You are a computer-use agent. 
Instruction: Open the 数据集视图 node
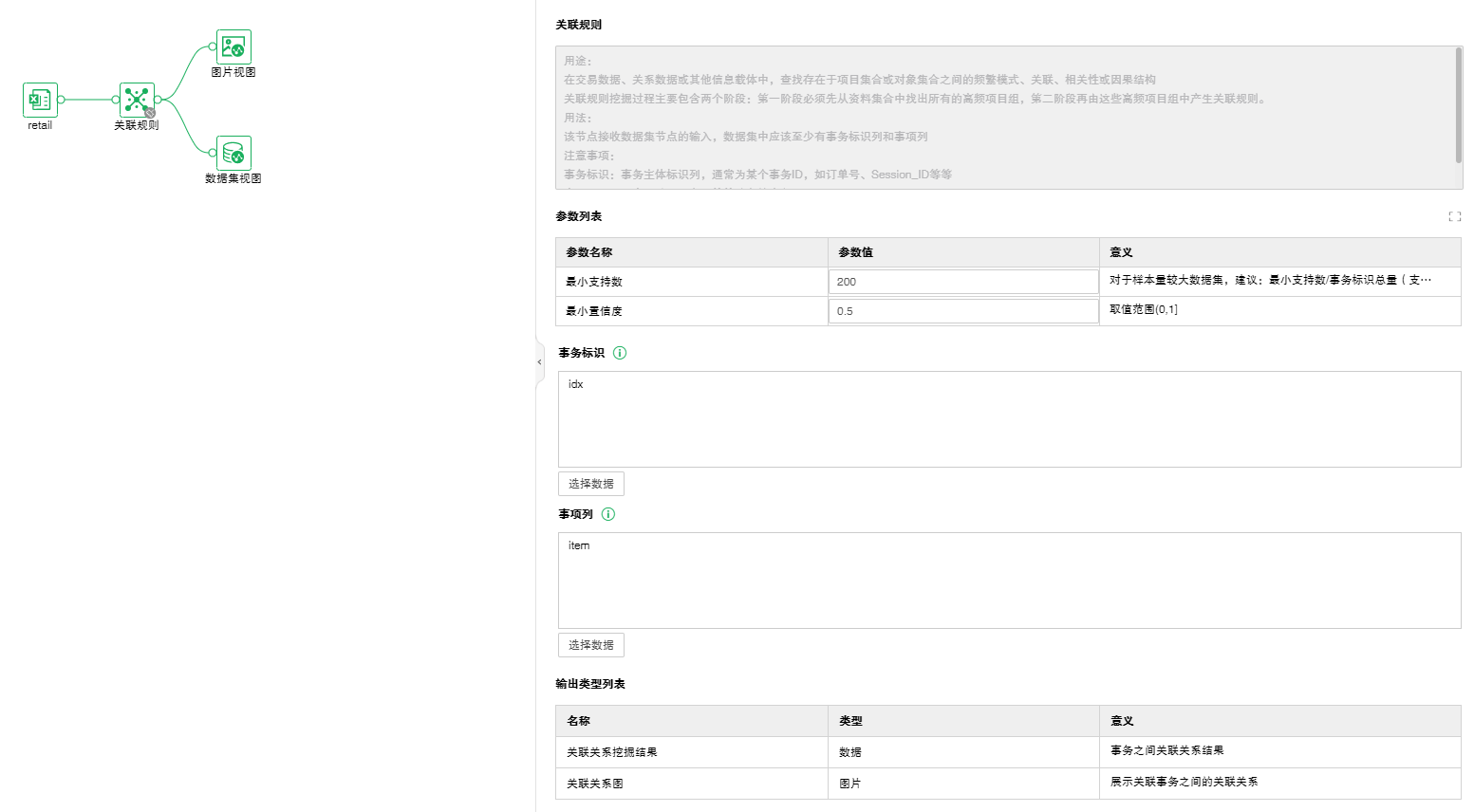[x=233, y=153]
